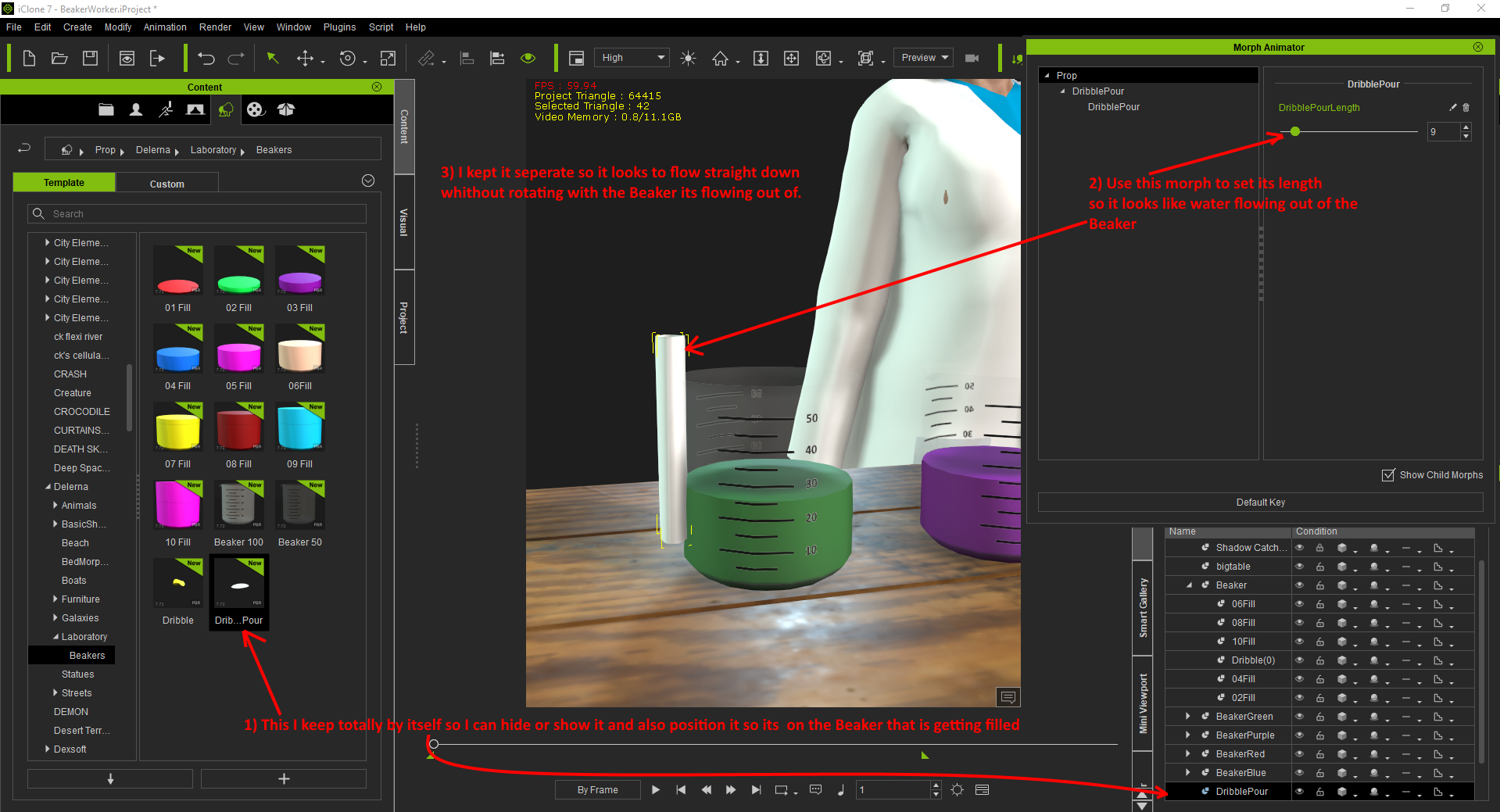Image resolution: width=1500 pixels, height=812 pixels.
Task: Toggle visibility eye for bigtable
Action: point(1300,567)
